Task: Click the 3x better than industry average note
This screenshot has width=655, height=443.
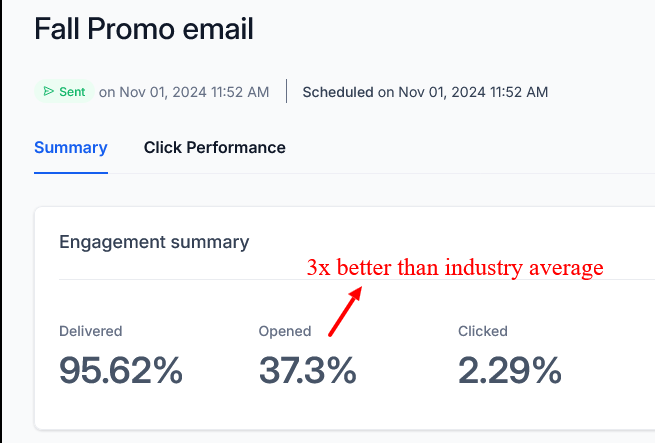Action: click(455, 267)
